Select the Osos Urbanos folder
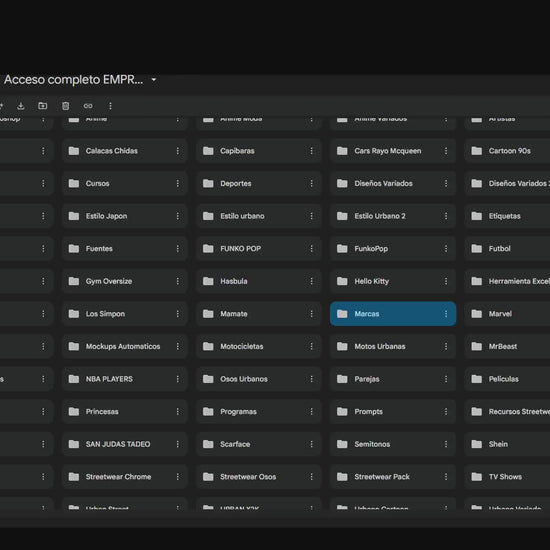Viewport: 550px width, 550px height. tap(259, 379)
